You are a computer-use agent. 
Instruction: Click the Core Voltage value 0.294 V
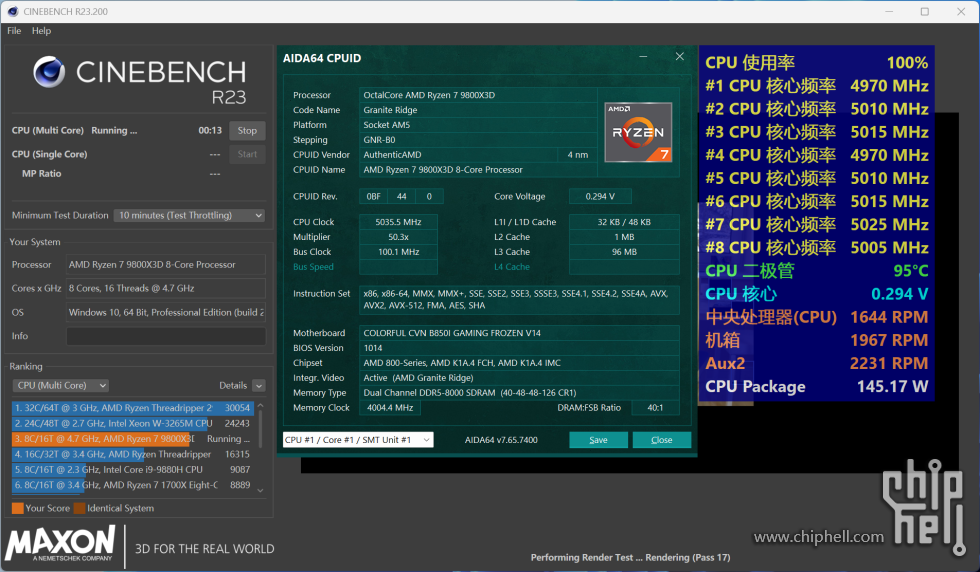coord(600,196)
